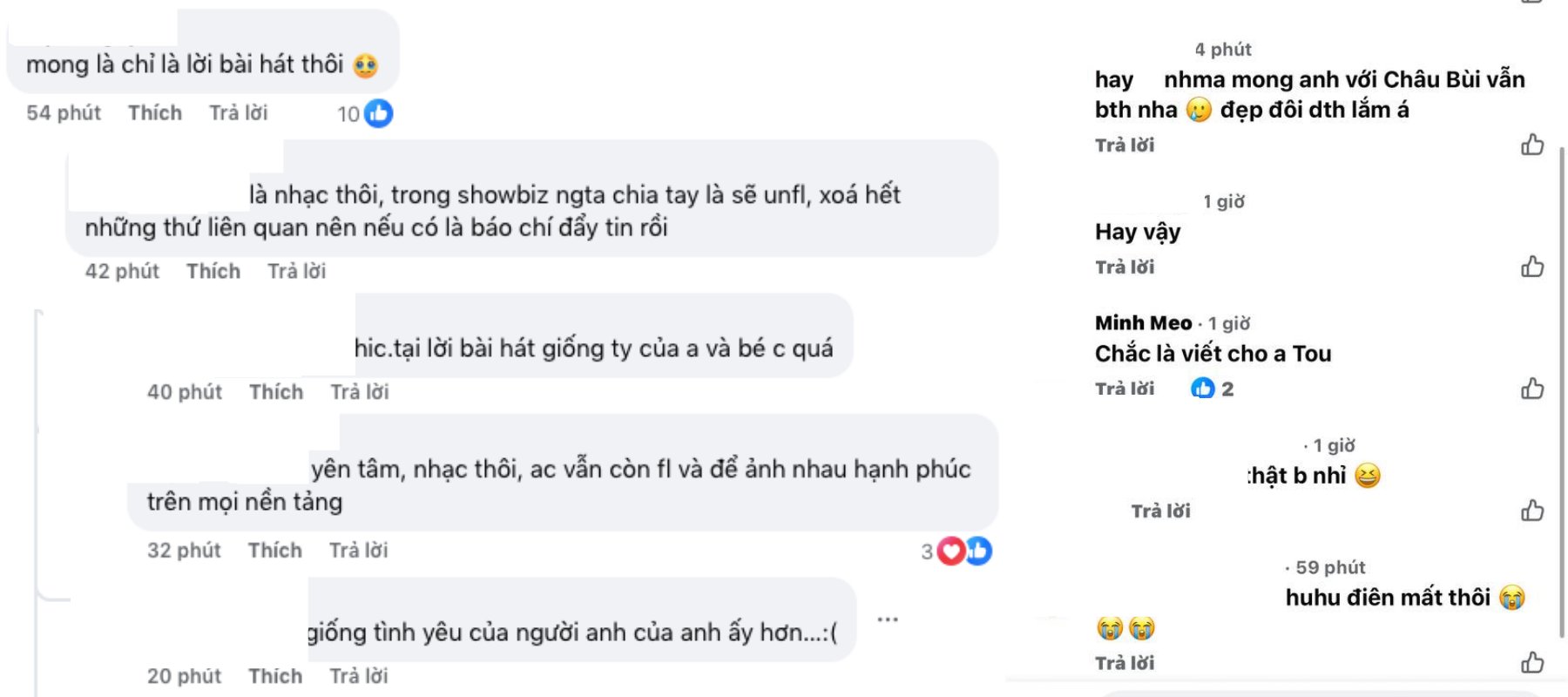Open Minh Meo's profile name
Screen dimensions: 1568x697
[1143, 323]
